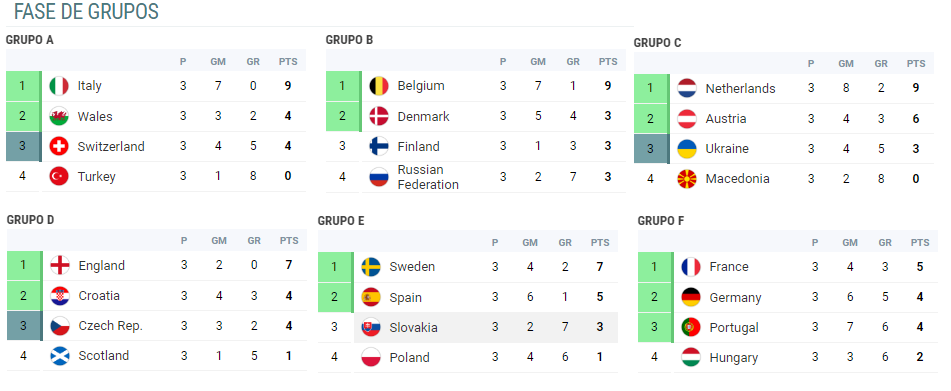Select the Sweden flag icon
The image size is (951, 391).
(371, 267)
